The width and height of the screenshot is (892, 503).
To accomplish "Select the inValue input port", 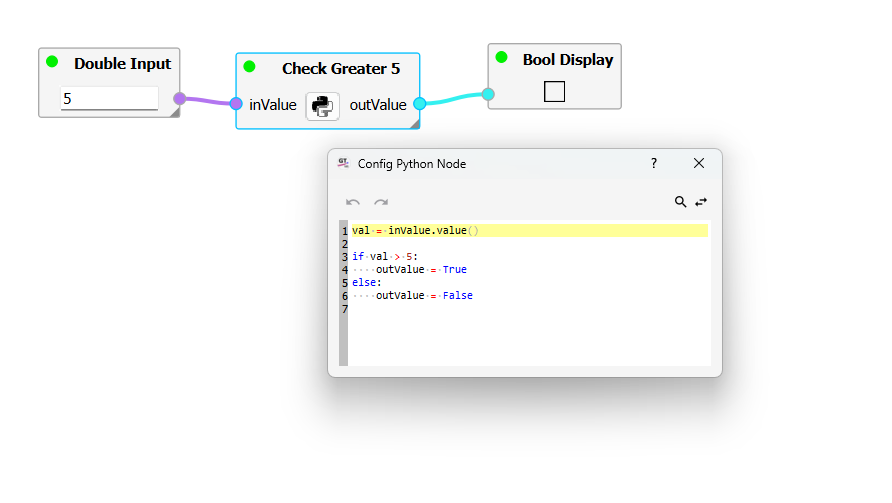I will click(236, 104).
